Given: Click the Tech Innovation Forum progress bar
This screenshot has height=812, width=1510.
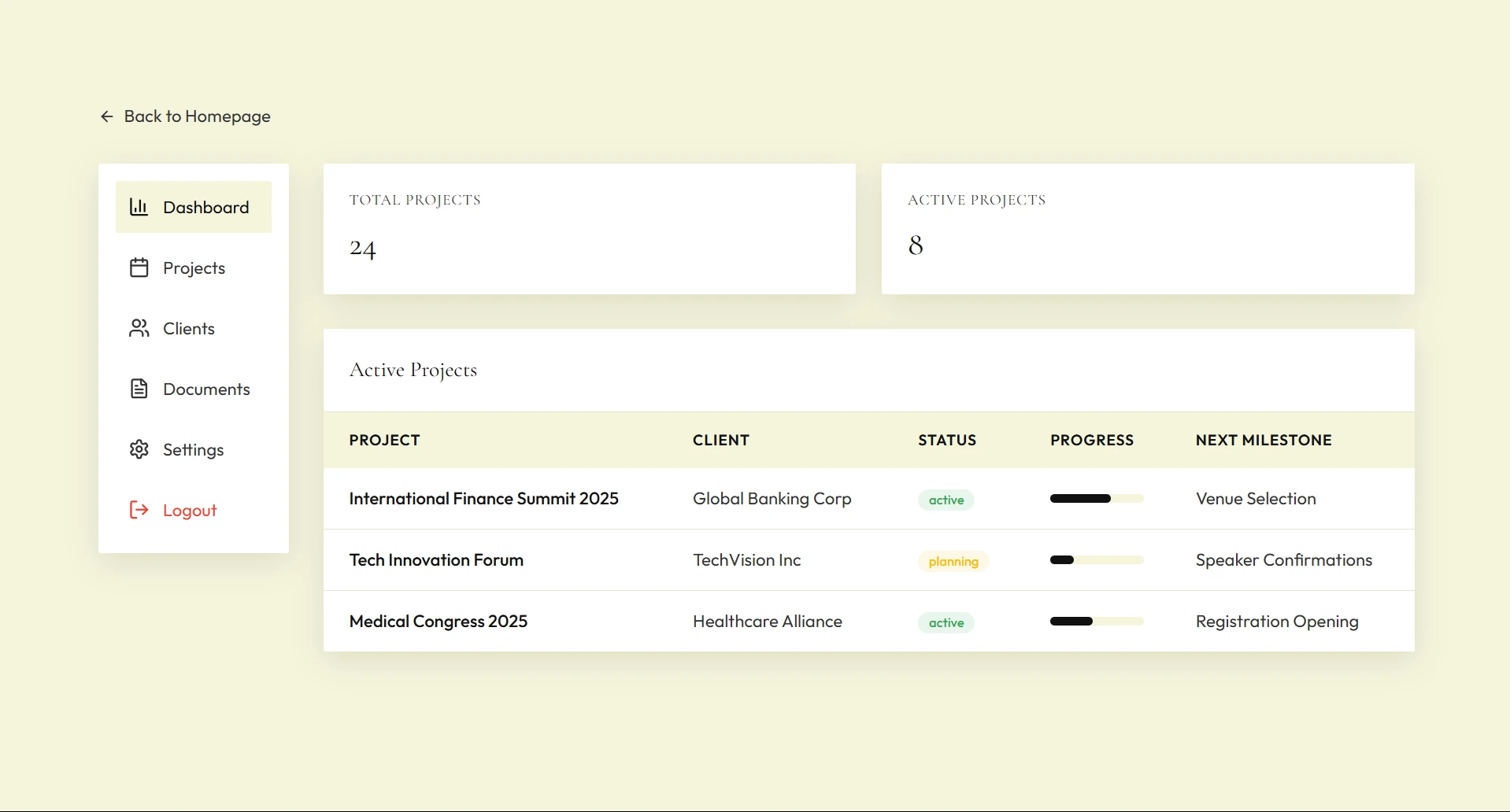Looking at the screenshot, I should pos(1096,560).
